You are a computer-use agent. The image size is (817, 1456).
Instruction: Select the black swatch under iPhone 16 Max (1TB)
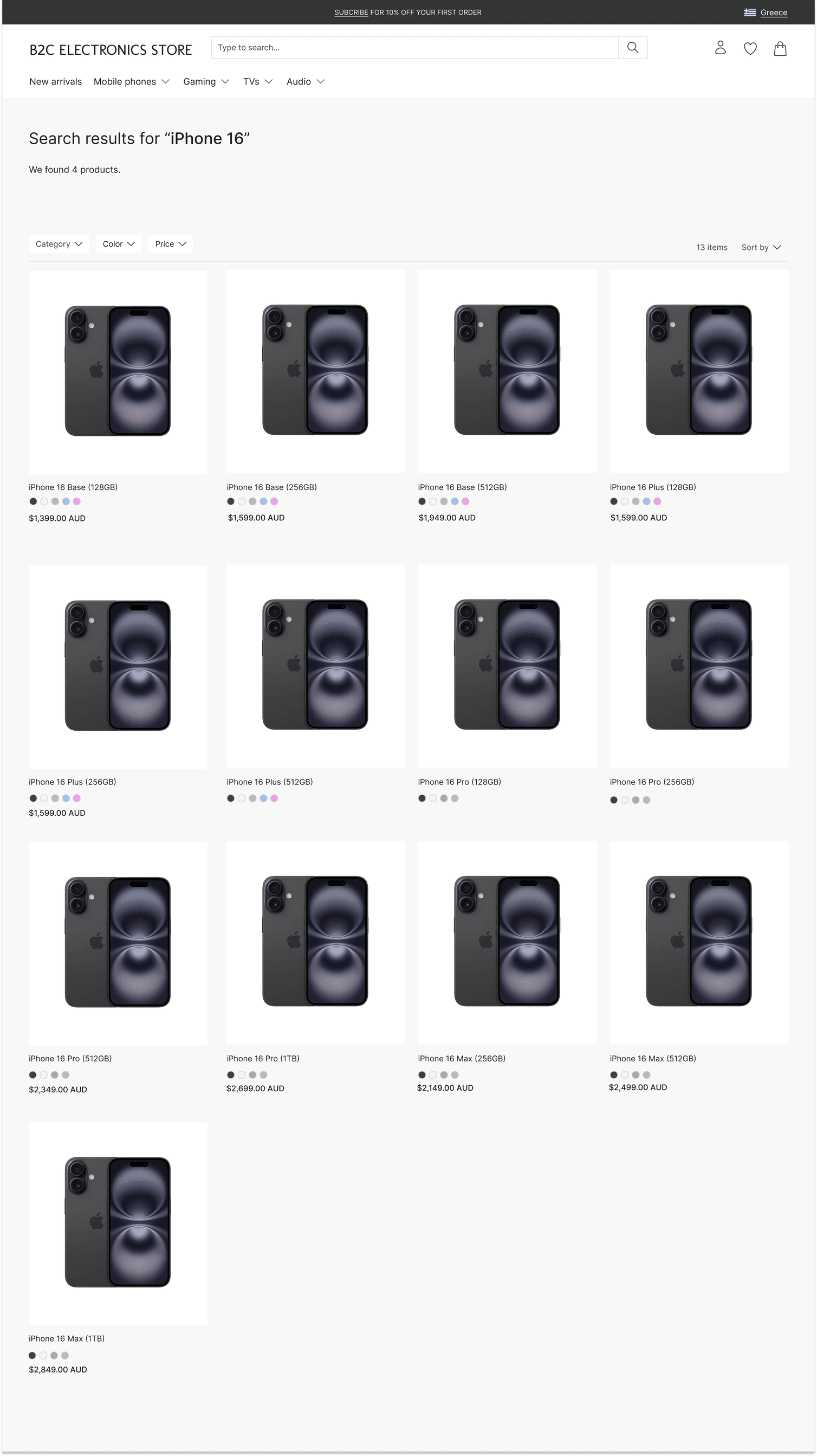click(32, 1355)
